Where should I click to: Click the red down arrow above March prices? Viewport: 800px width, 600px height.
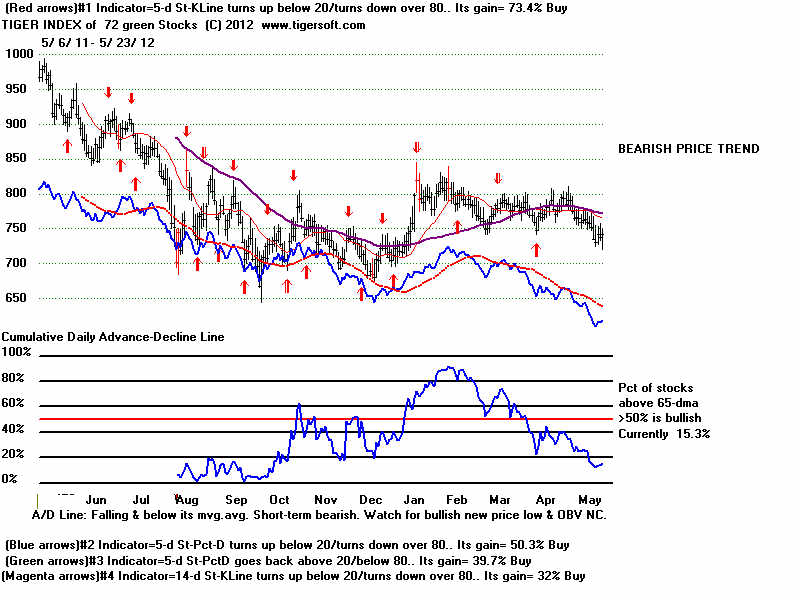pyautogui.click(x=498, y=178)
